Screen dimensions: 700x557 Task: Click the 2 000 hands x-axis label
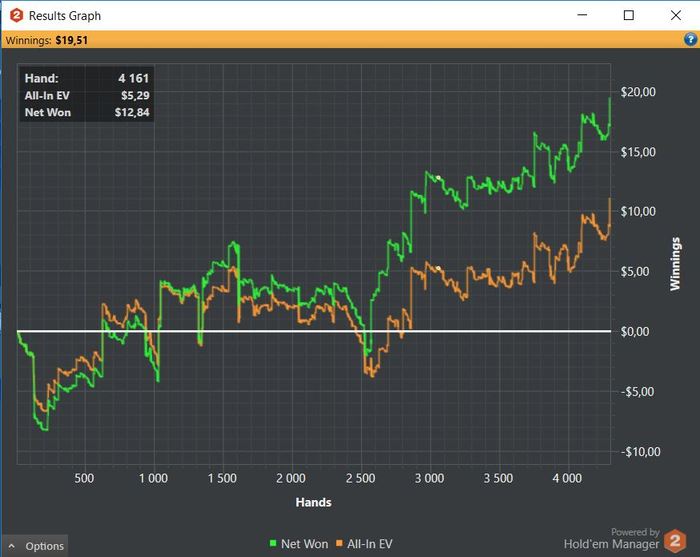pyautogui.click(x=291, y=478)
